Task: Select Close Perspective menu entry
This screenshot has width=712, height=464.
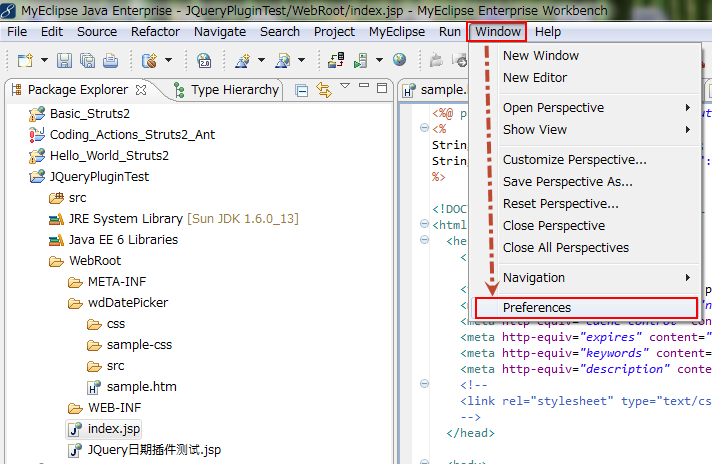Action: point(585,226)
